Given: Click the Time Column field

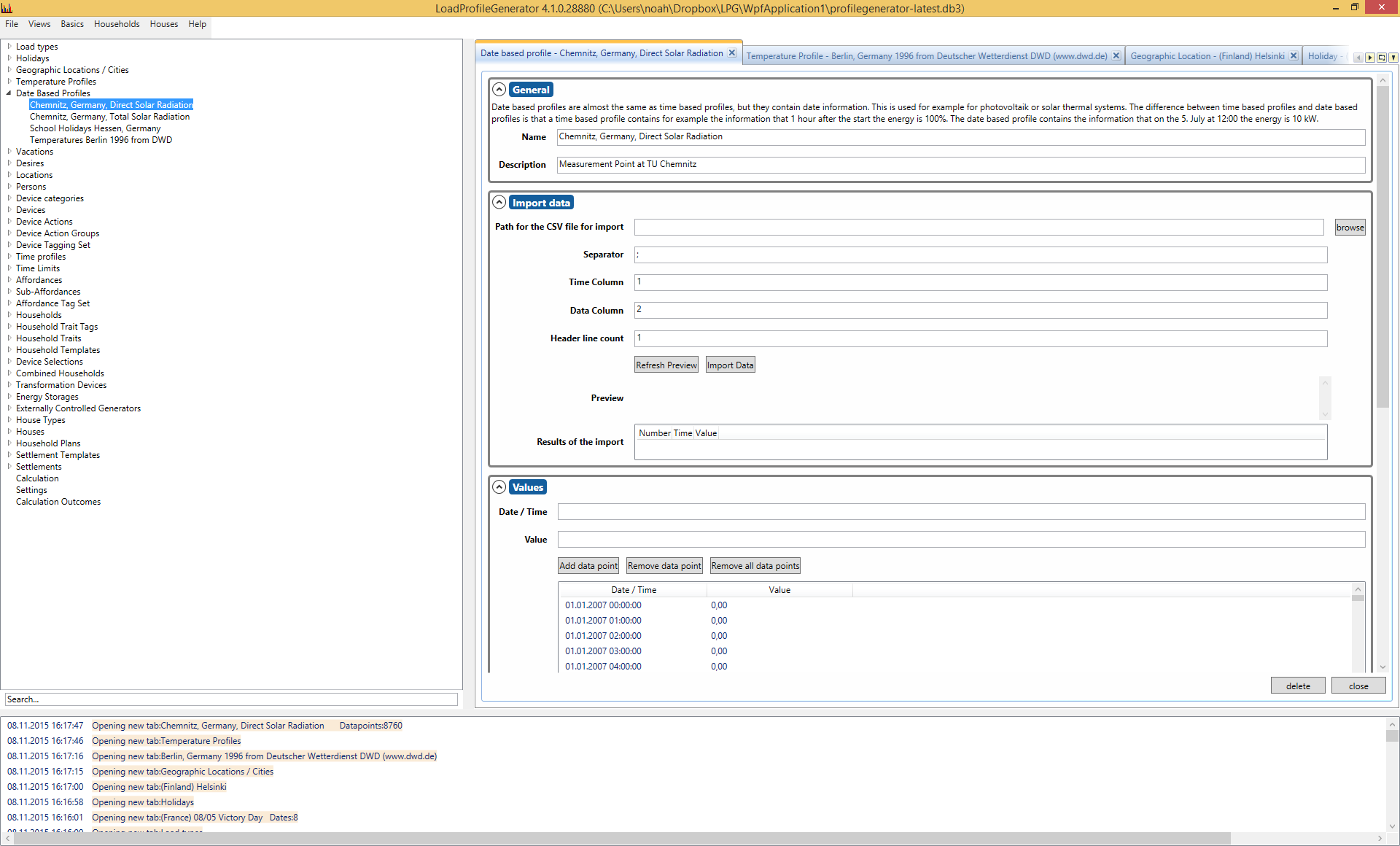Looking at the screenshot, I should (980, 282).
